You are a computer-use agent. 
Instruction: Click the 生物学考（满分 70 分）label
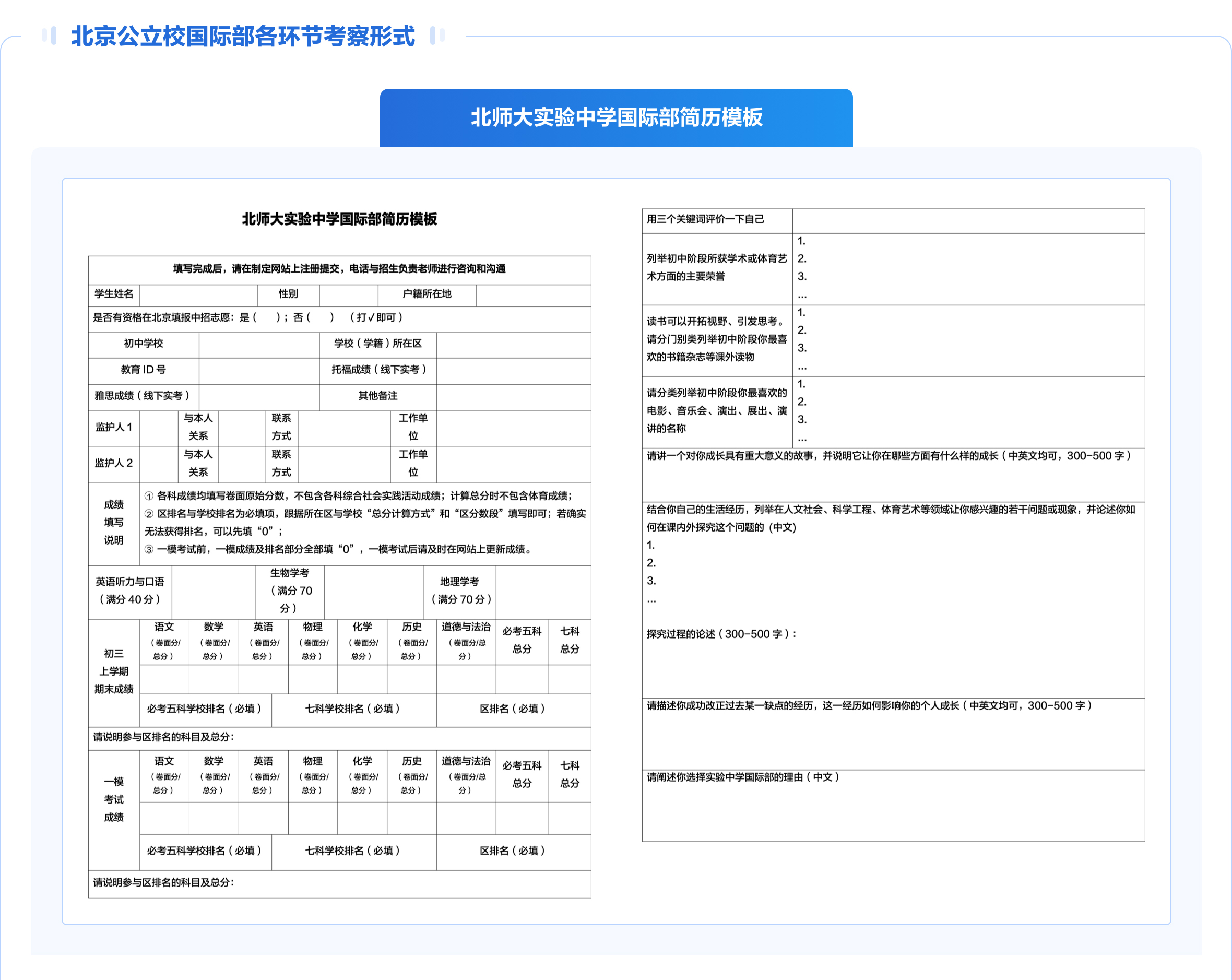pos(290,591)
